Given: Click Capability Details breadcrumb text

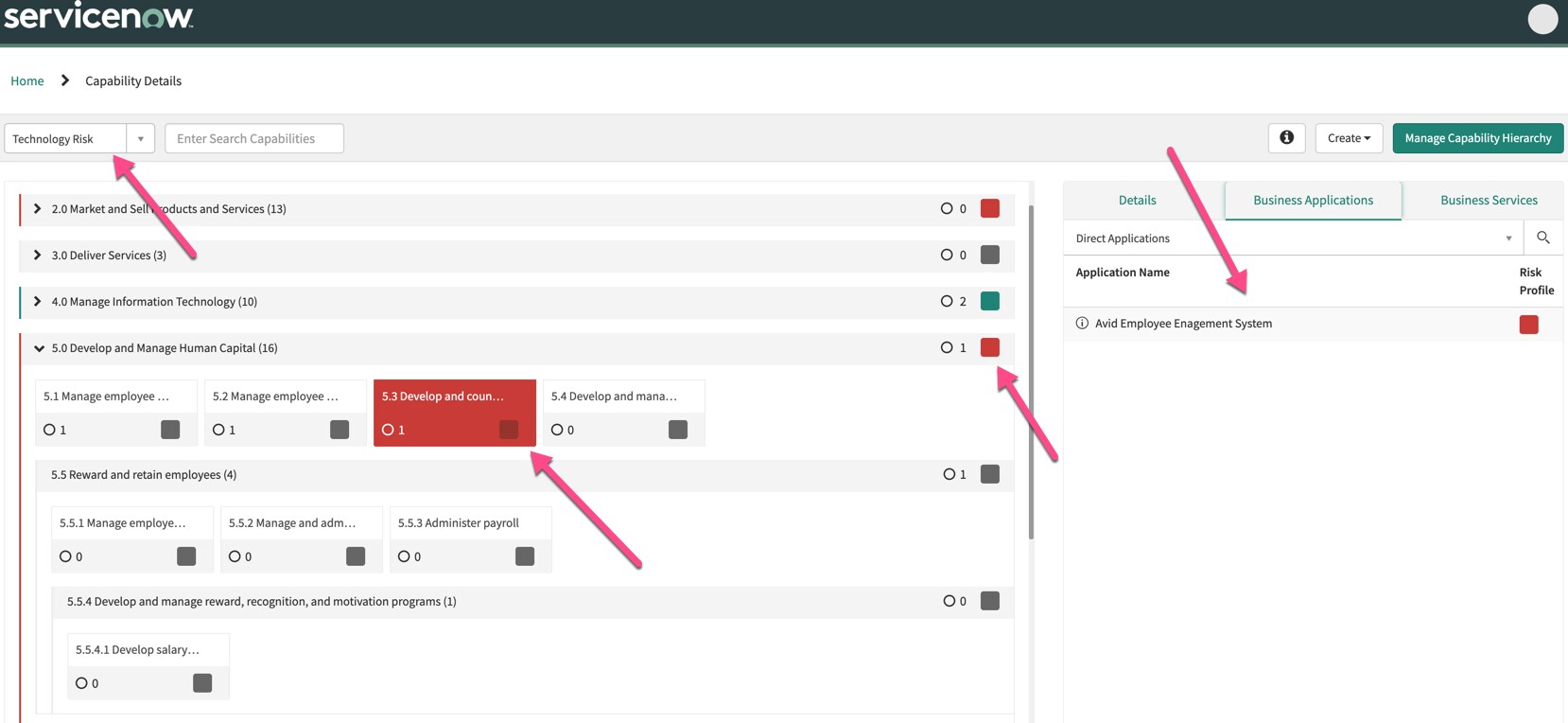Looking at the screenshot, I should click(133, 80).
